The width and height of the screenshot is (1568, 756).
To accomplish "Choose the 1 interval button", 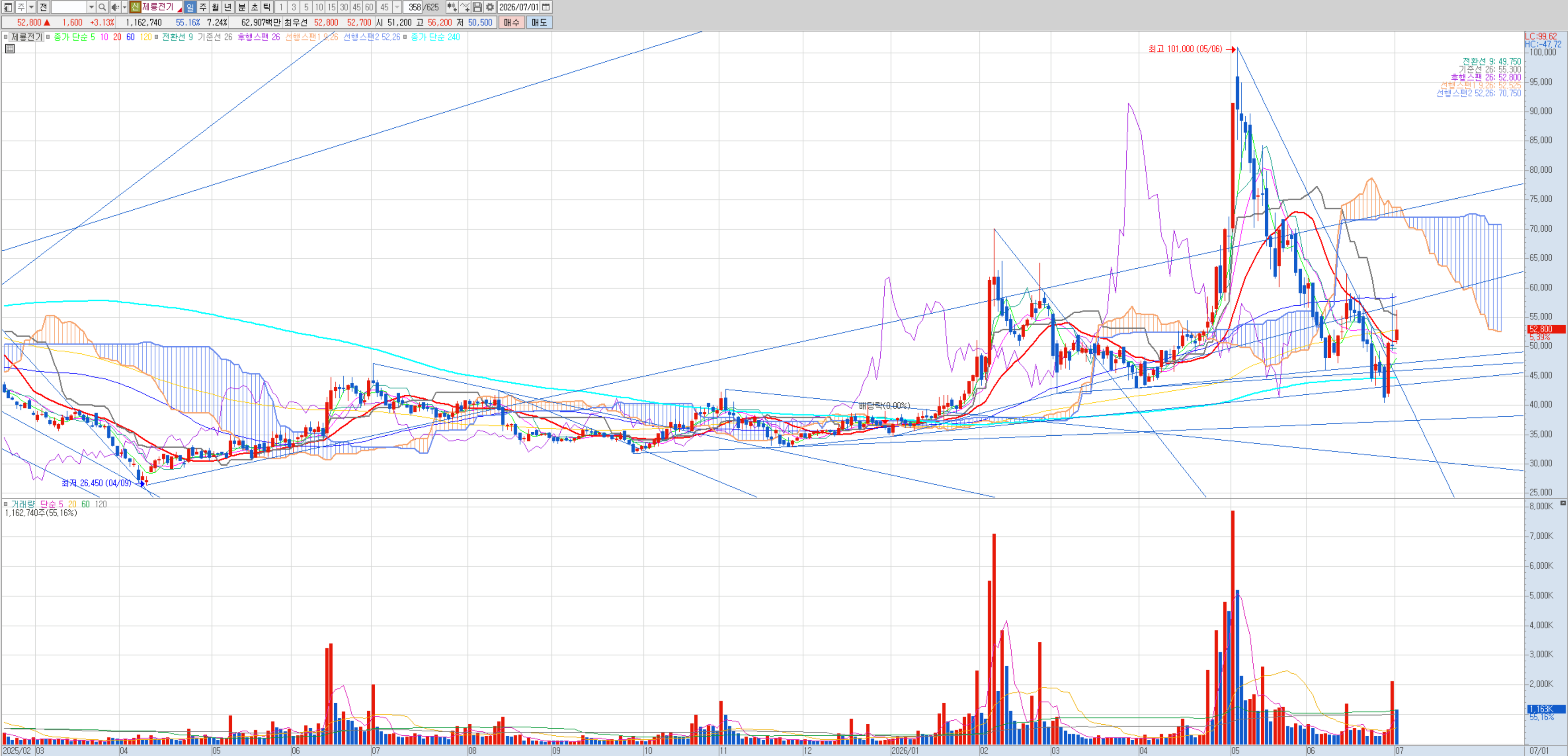I will (x=281, y=7).
